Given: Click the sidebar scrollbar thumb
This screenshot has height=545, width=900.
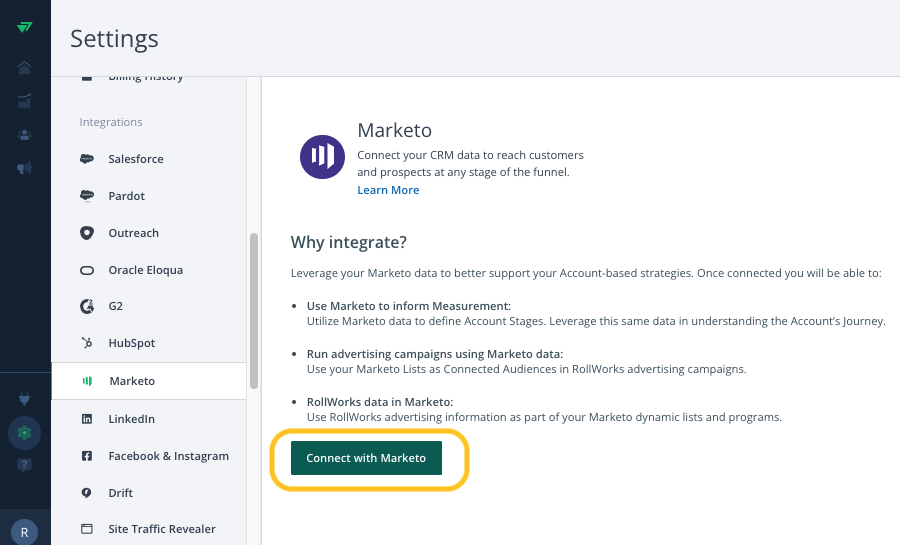Looking at the screenshot, I should click(254, 311).
